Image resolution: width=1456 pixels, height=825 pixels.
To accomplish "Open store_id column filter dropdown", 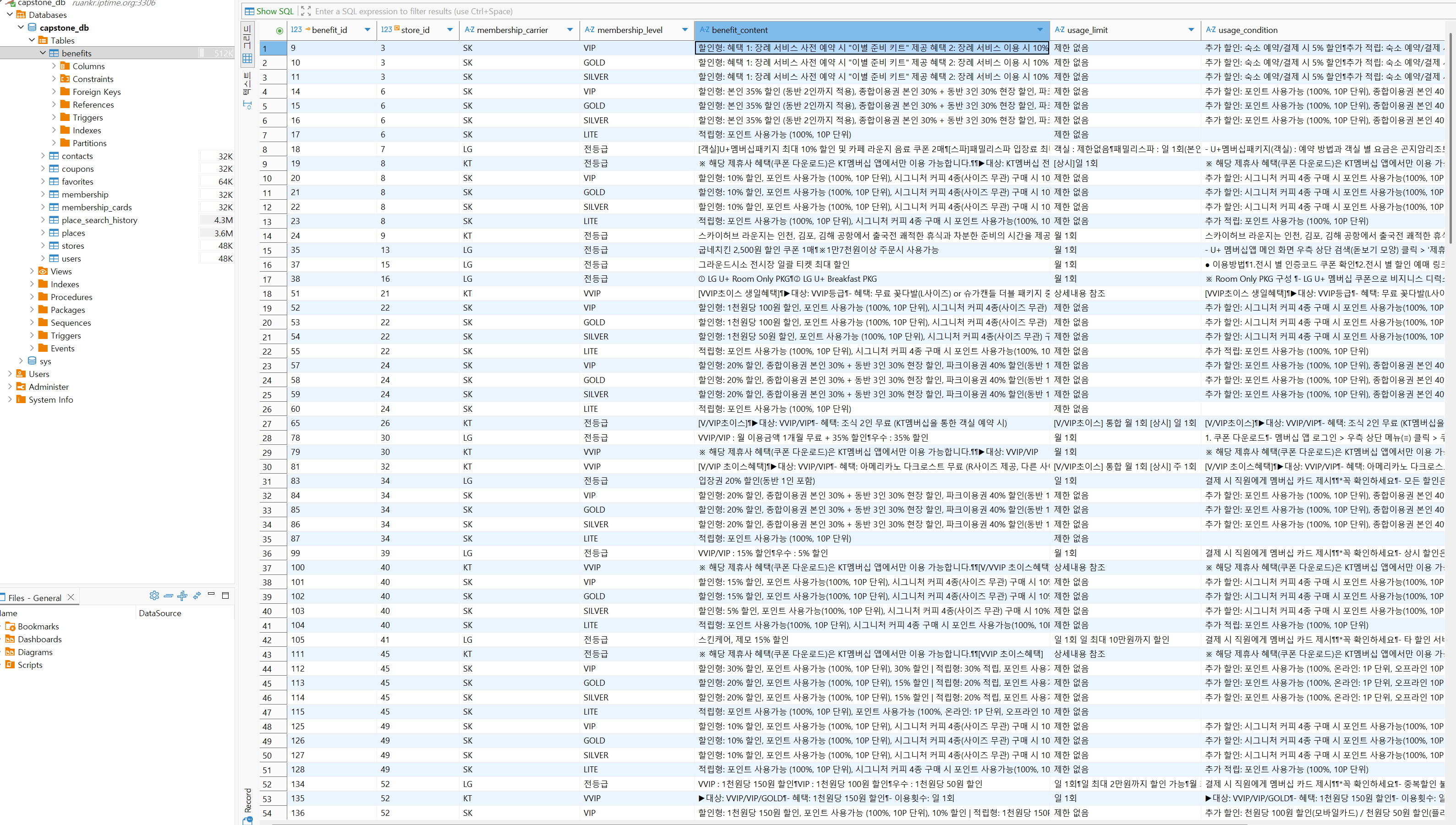I will coord(450,30).
